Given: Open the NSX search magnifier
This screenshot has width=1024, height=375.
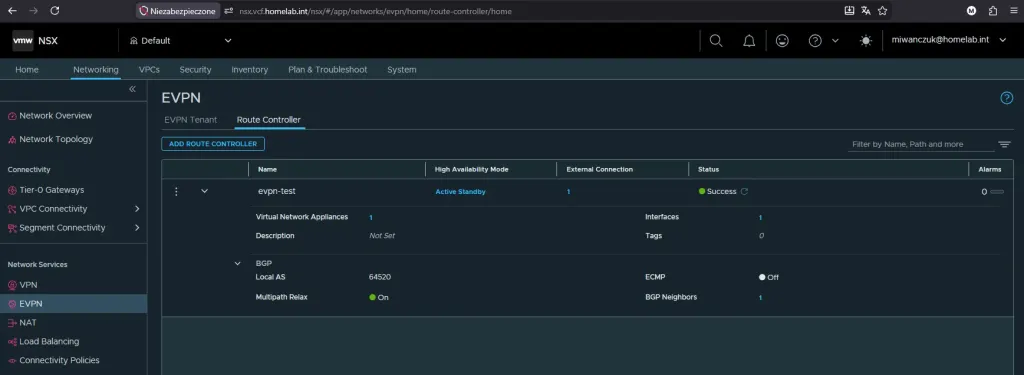Looking at the screenshot, I should click(716, 41).
